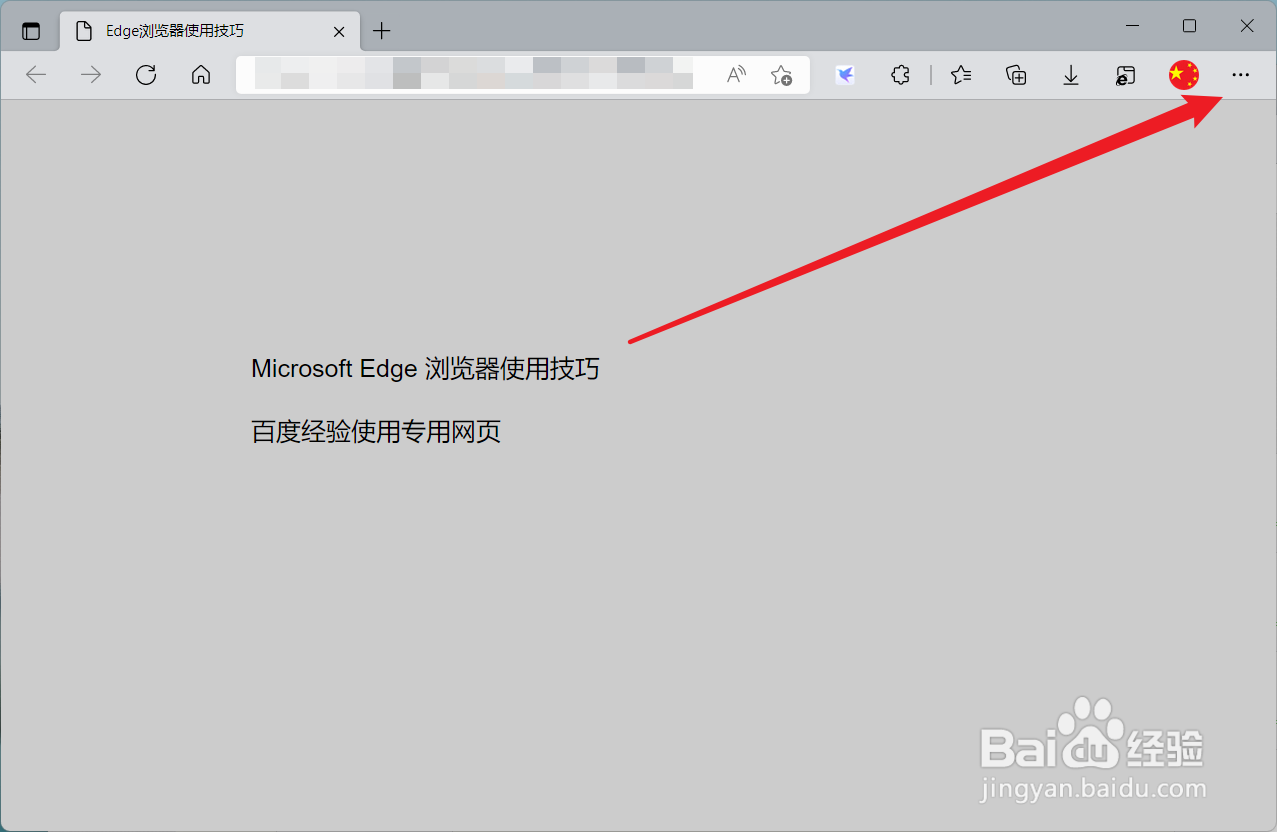1277x832 pixels.
Task: Open the Downloads icon
Action: pyautogui.click(x=1071, y=75)
